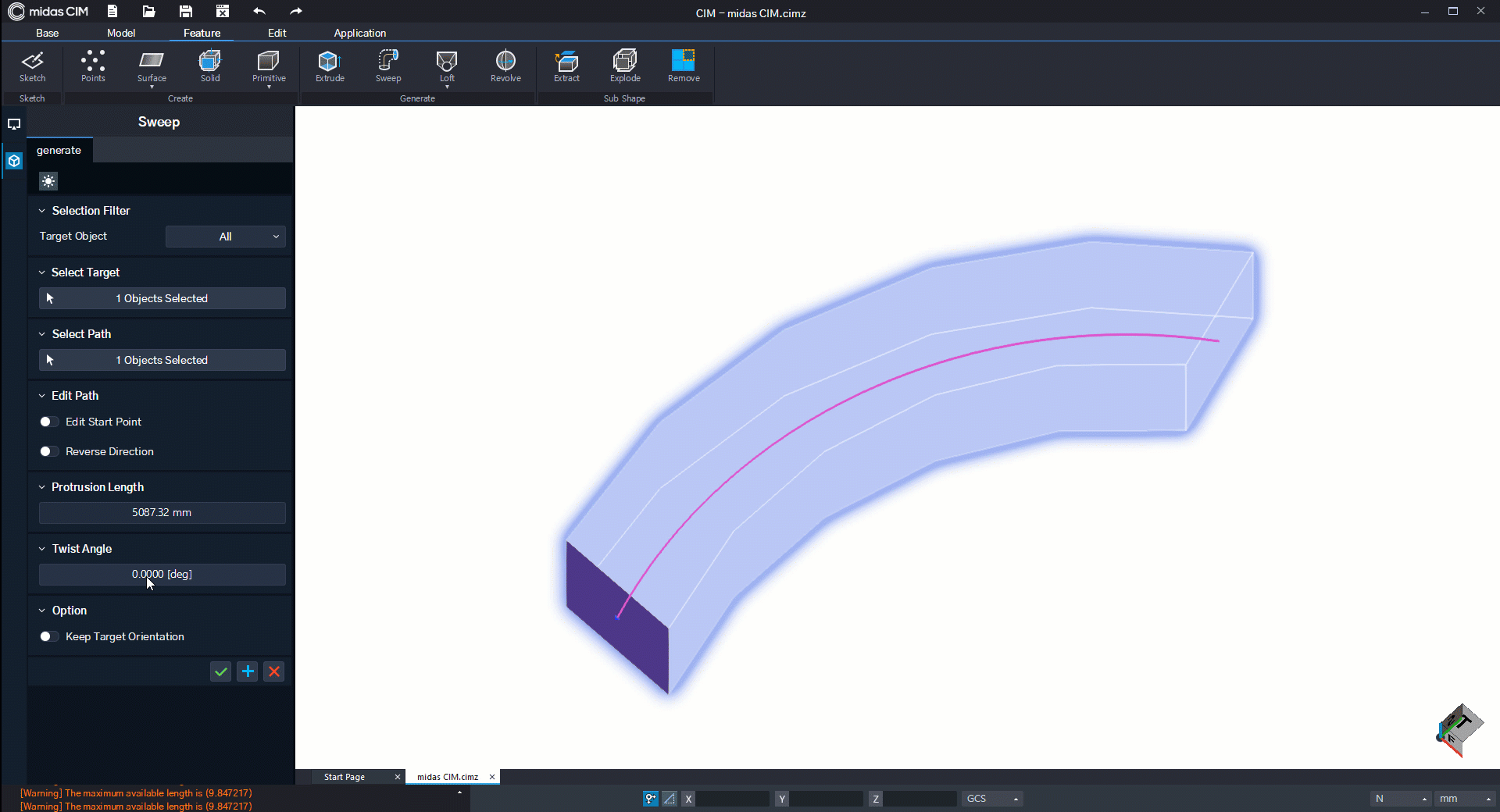Activate the Extrude tool
The image size is (1500, 812).
tap(330, 66)
